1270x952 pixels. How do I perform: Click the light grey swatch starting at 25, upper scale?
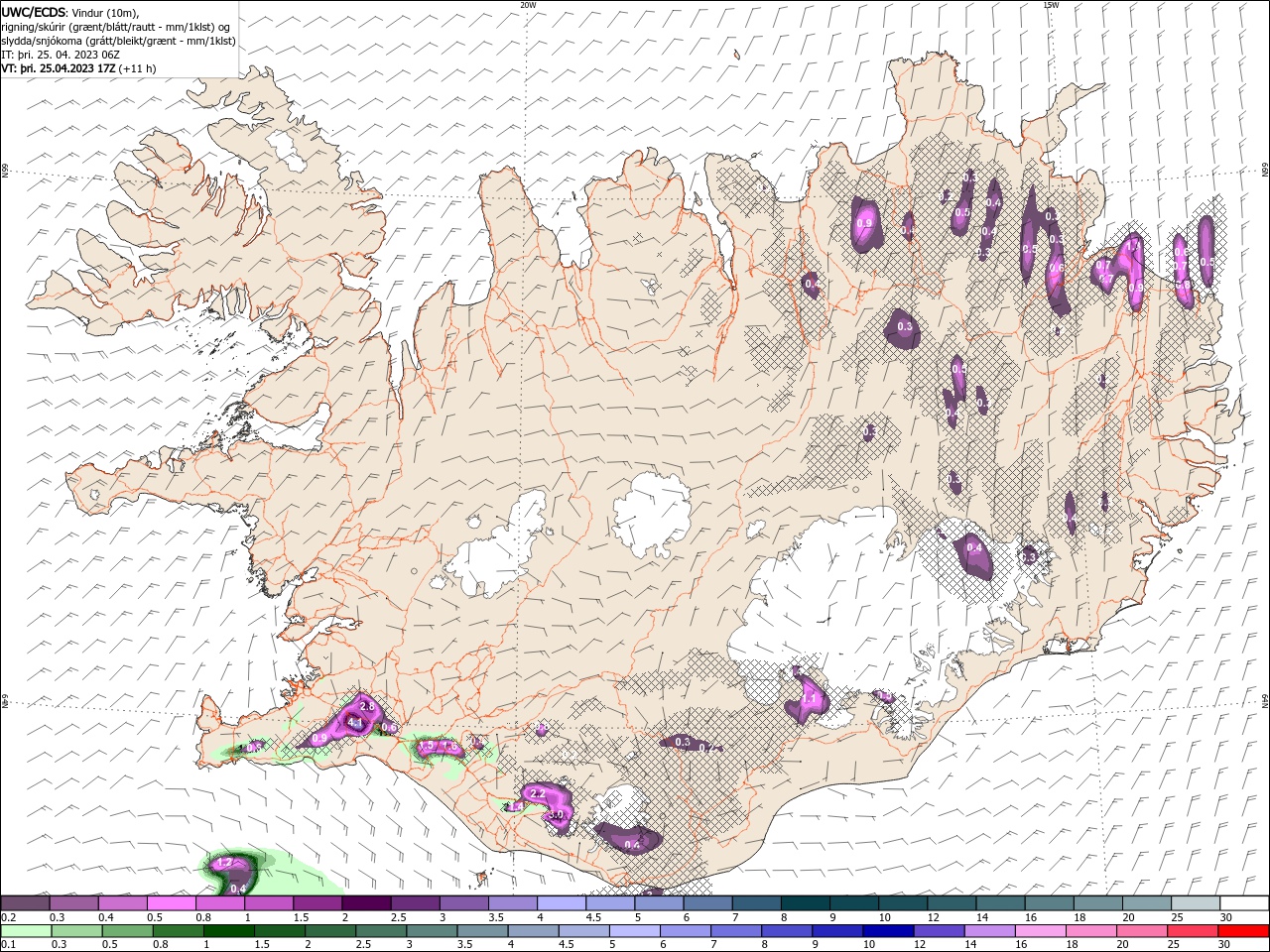(x=1196, y=903)
